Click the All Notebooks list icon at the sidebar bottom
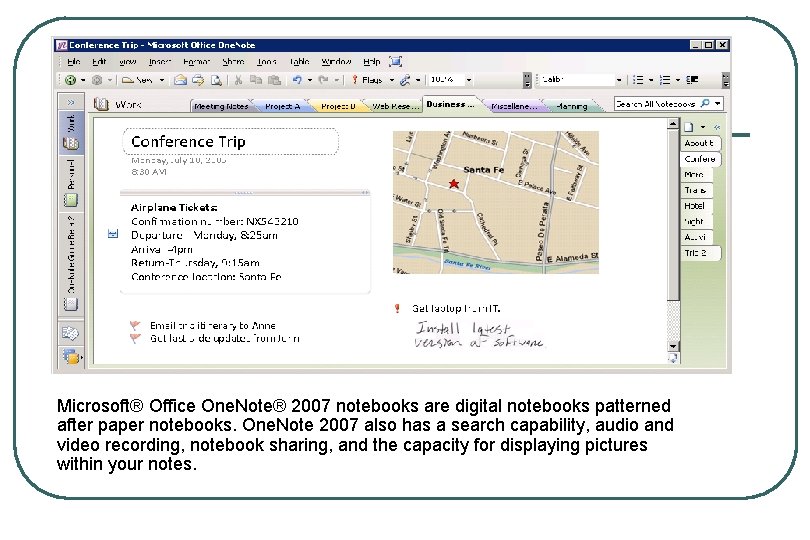Viewport: 810px width, 540px height. pyautogui.click(x=71, y=356)
